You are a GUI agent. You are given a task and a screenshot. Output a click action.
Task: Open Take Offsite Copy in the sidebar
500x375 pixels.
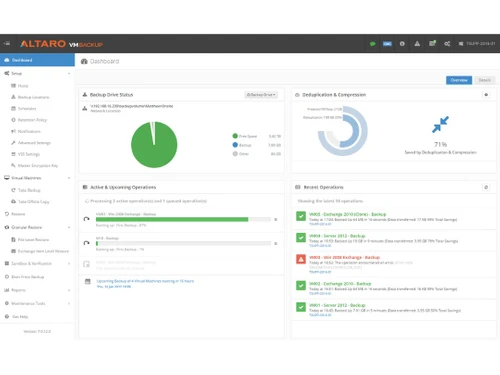coord(33,201)
